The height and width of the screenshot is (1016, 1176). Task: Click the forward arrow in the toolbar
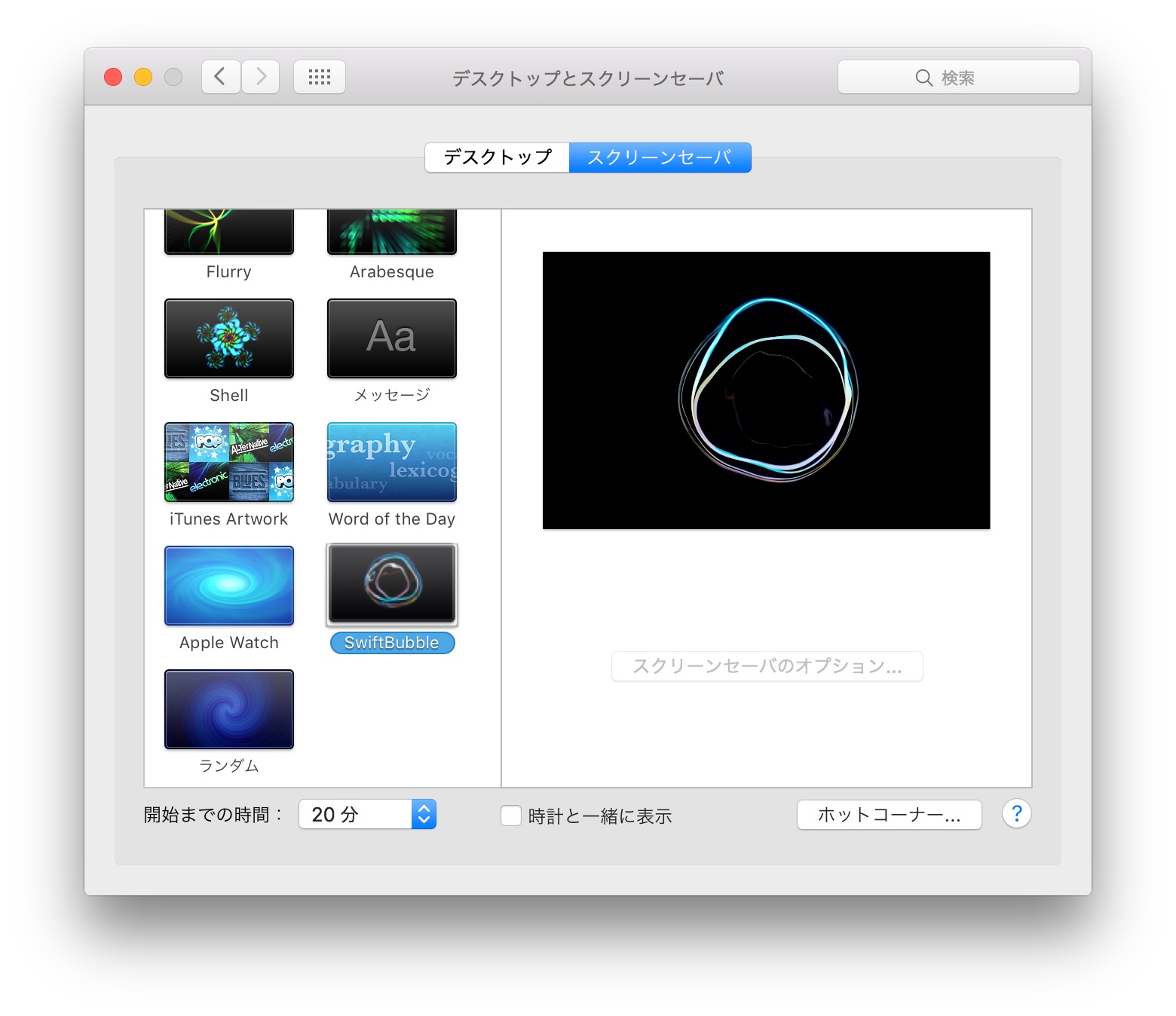[261, 77]
